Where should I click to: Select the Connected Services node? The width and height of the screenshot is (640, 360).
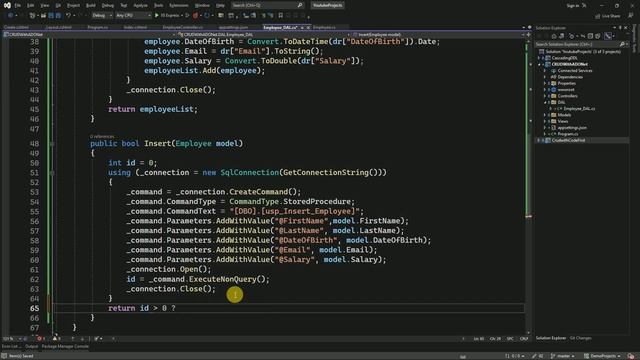tap(575, 71)
